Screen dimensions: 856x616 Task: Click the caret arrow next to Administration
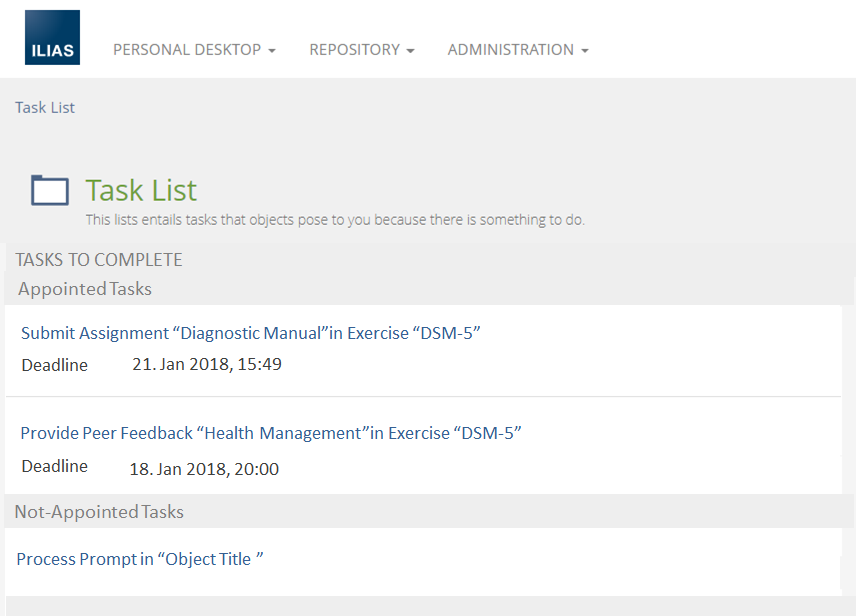584,51
